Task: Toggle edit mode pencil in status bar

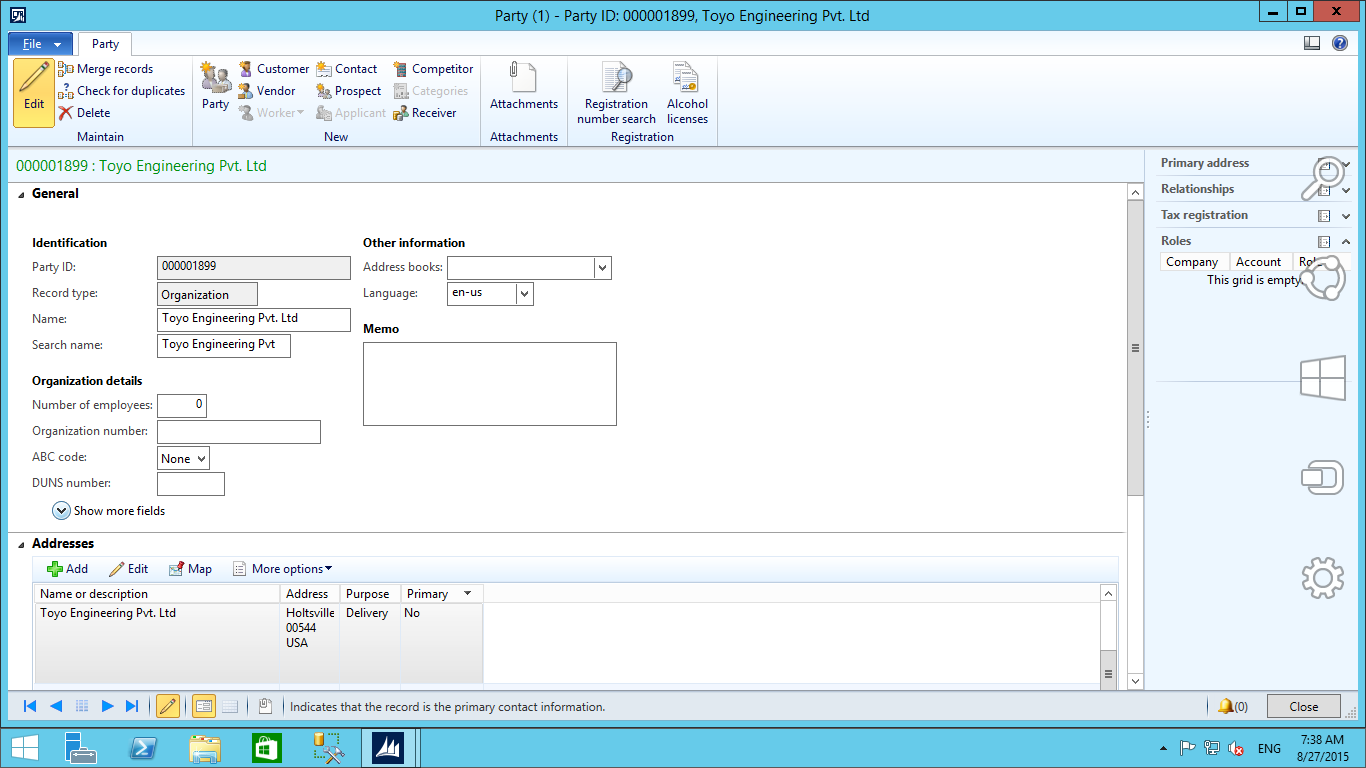Action: pyautogui.click(x=168, y=706)
